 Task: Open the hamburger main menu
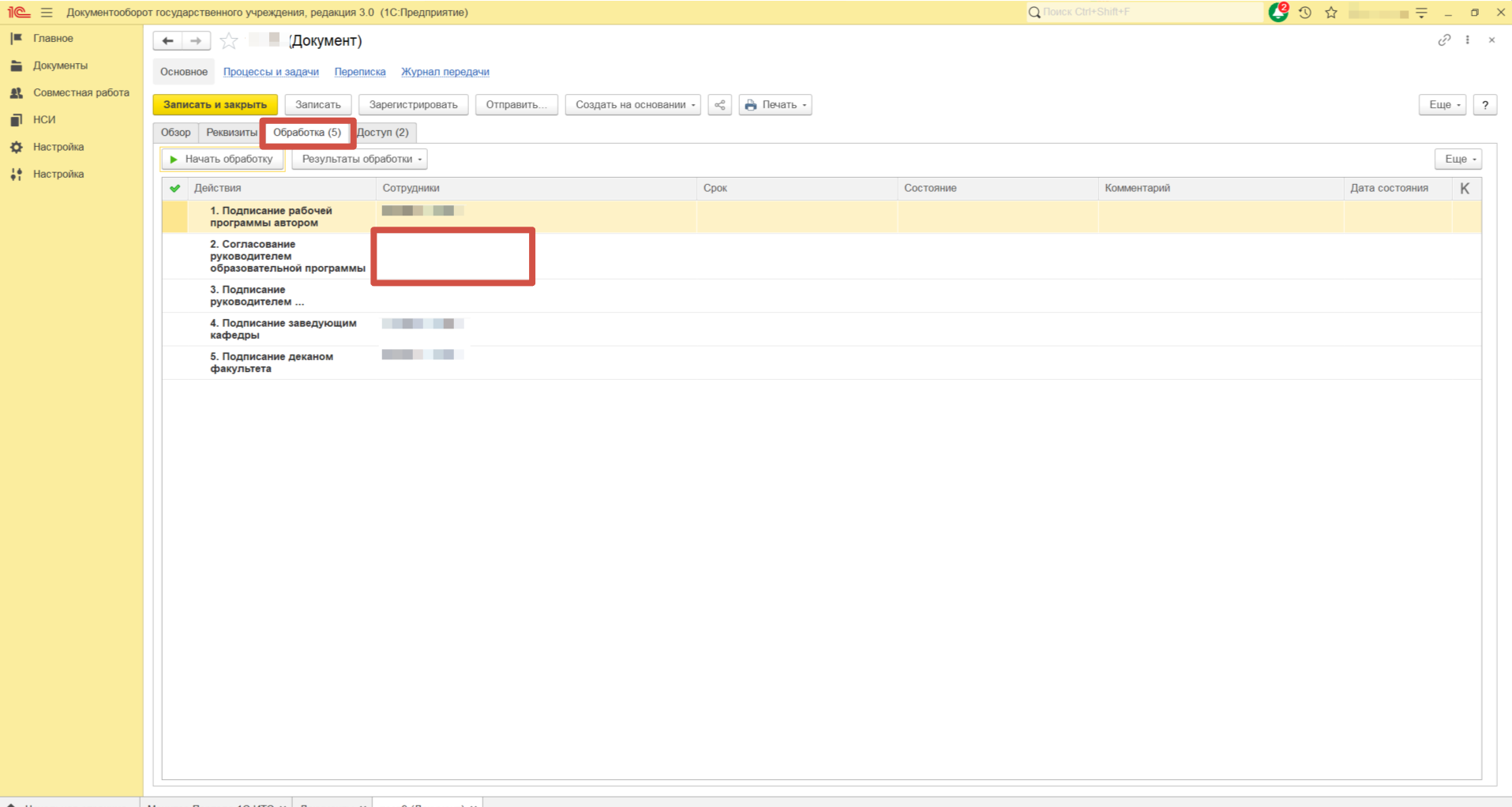coord(47,13)
